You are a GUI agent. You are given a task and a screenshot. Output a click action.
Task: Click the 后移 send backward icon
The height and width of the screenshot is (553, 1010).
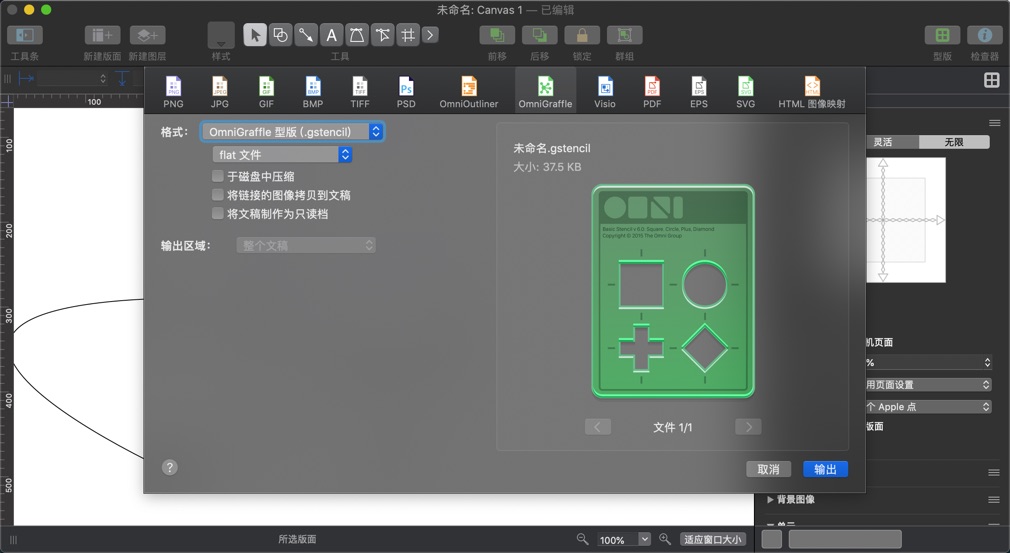click(x=539, y=35)
